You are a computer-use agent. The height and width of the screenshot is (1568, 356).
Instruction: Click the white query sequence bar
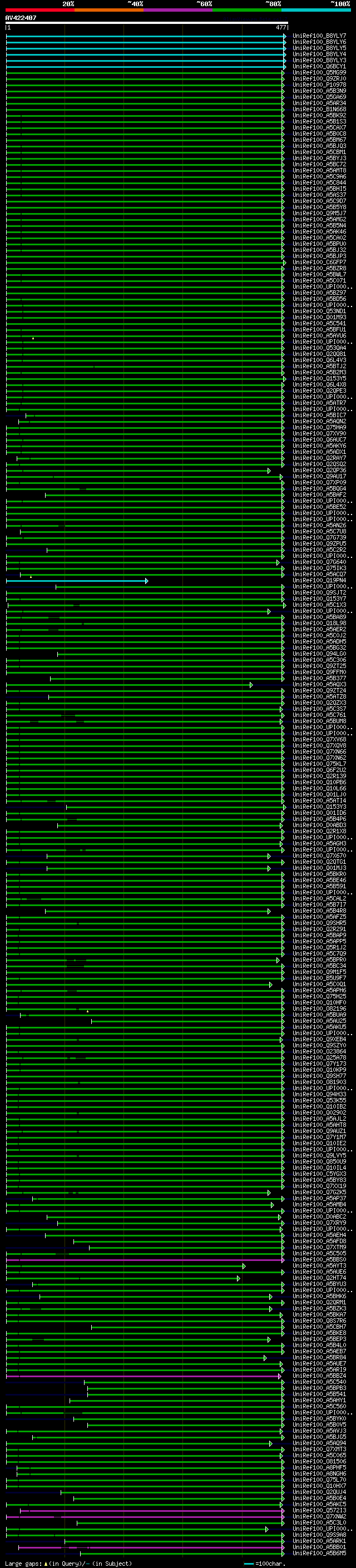(147, 22)
